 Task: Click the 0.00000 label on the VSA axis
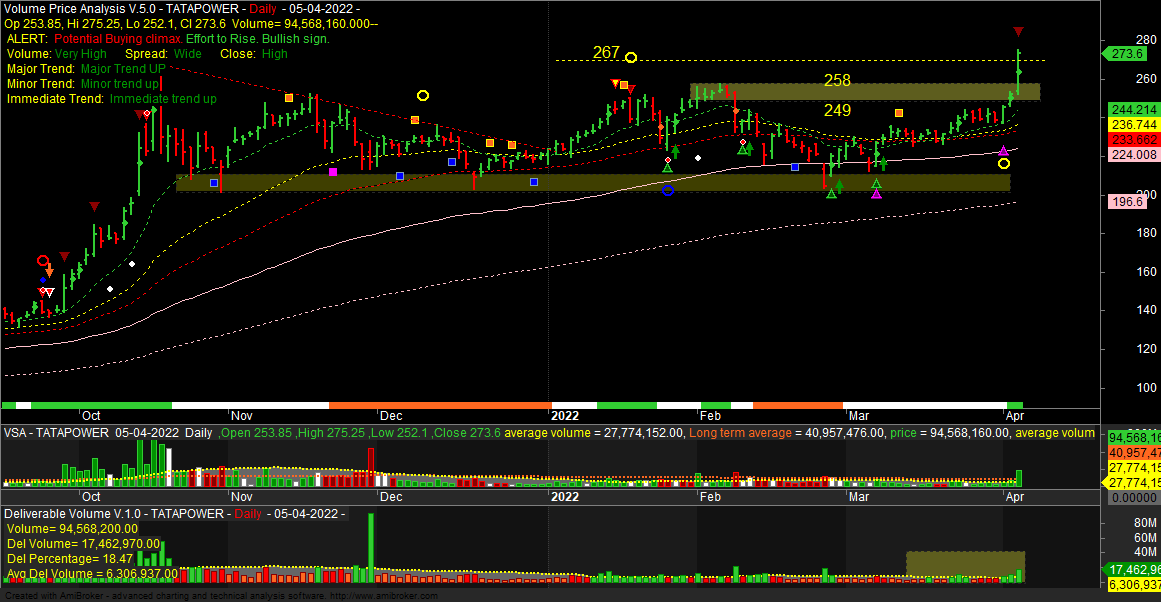1134,498
